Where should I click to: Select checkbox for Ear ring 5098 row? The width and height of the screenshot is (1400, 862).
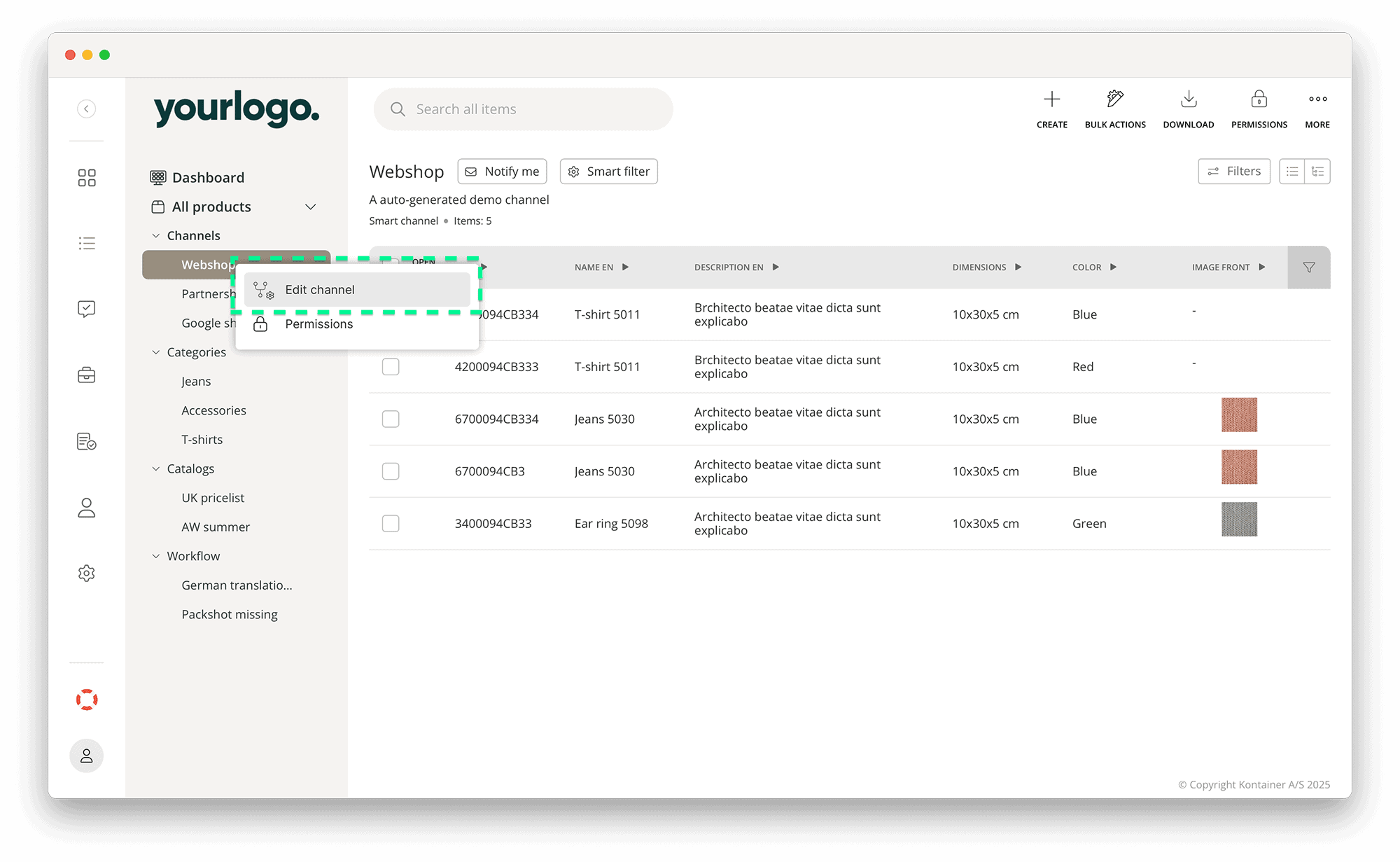pyautogui.click(x=391, y=524)
